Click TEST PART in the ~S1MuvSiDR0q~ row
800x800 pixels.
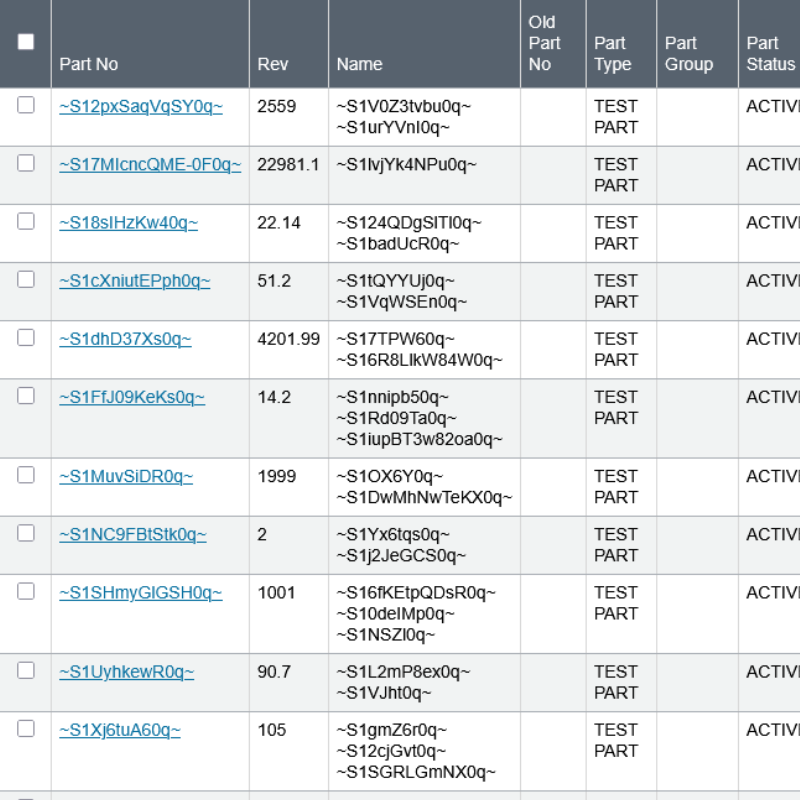616,487
